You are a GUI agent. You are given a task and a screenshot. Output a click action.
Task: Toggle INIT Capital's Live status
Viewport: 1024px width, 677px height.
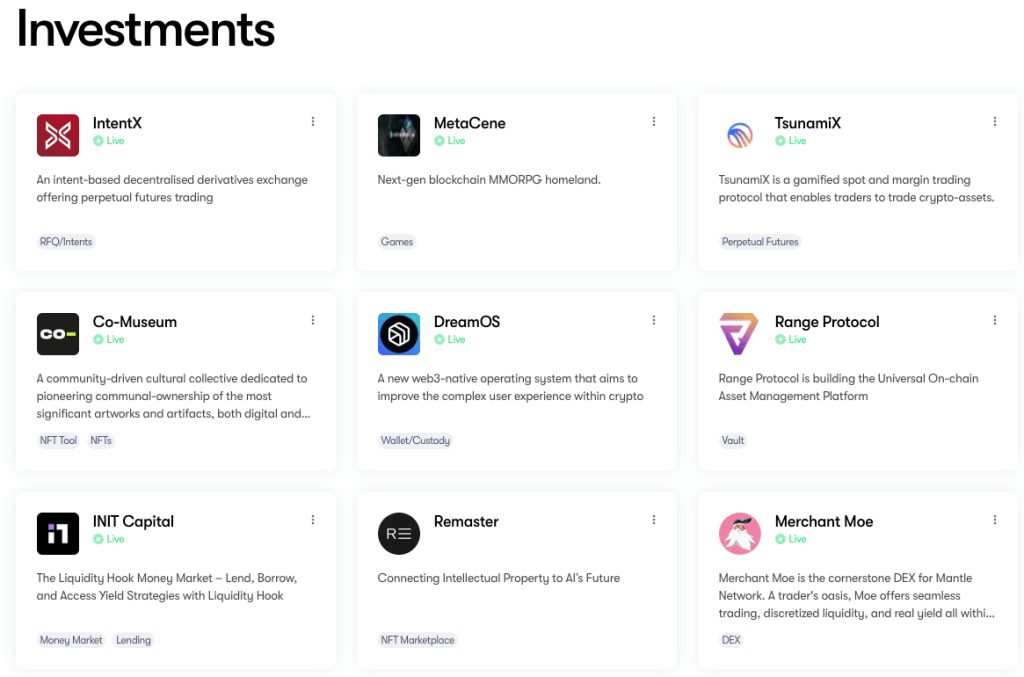(x=108, y=539)
